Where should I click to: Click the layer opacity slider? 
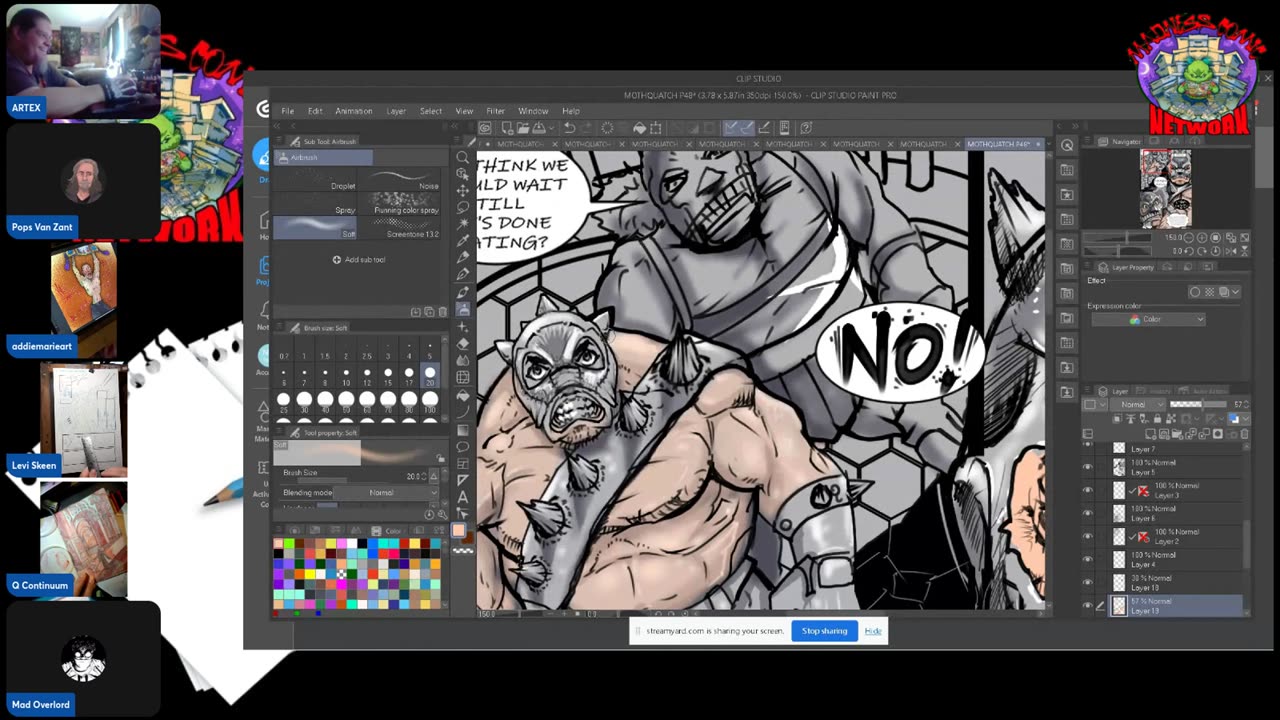[1198, 404]
